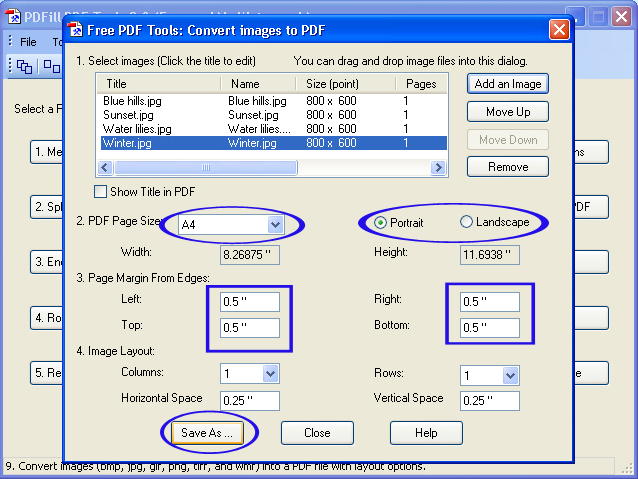Image resolution: width=638 pixels, height=479 pixels.
Task: Click the Left margin input field
Action: pyautogui.click(x=250, y=302)
